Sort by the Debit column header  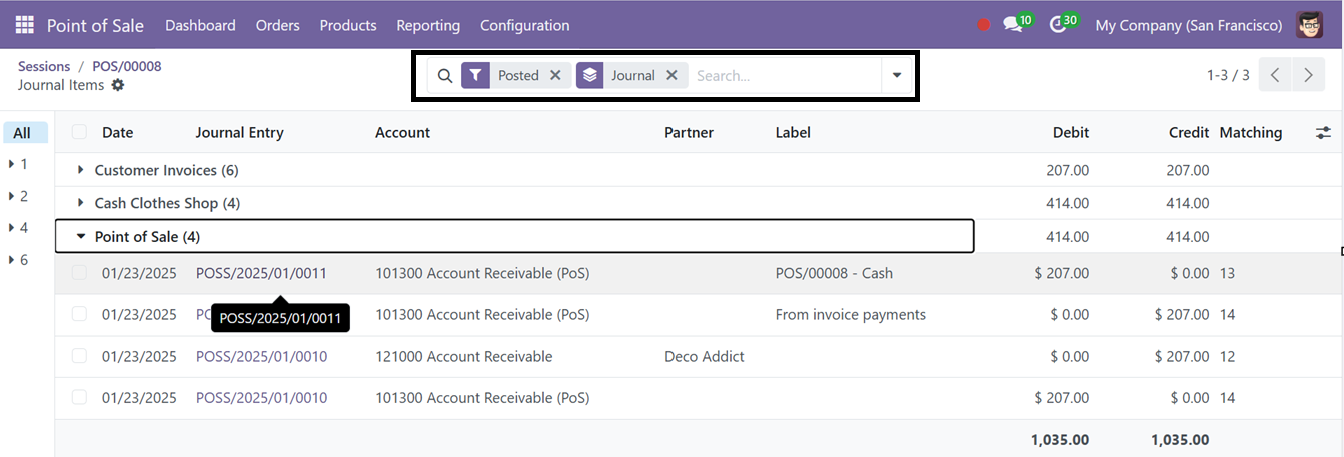pos(1071,132)
